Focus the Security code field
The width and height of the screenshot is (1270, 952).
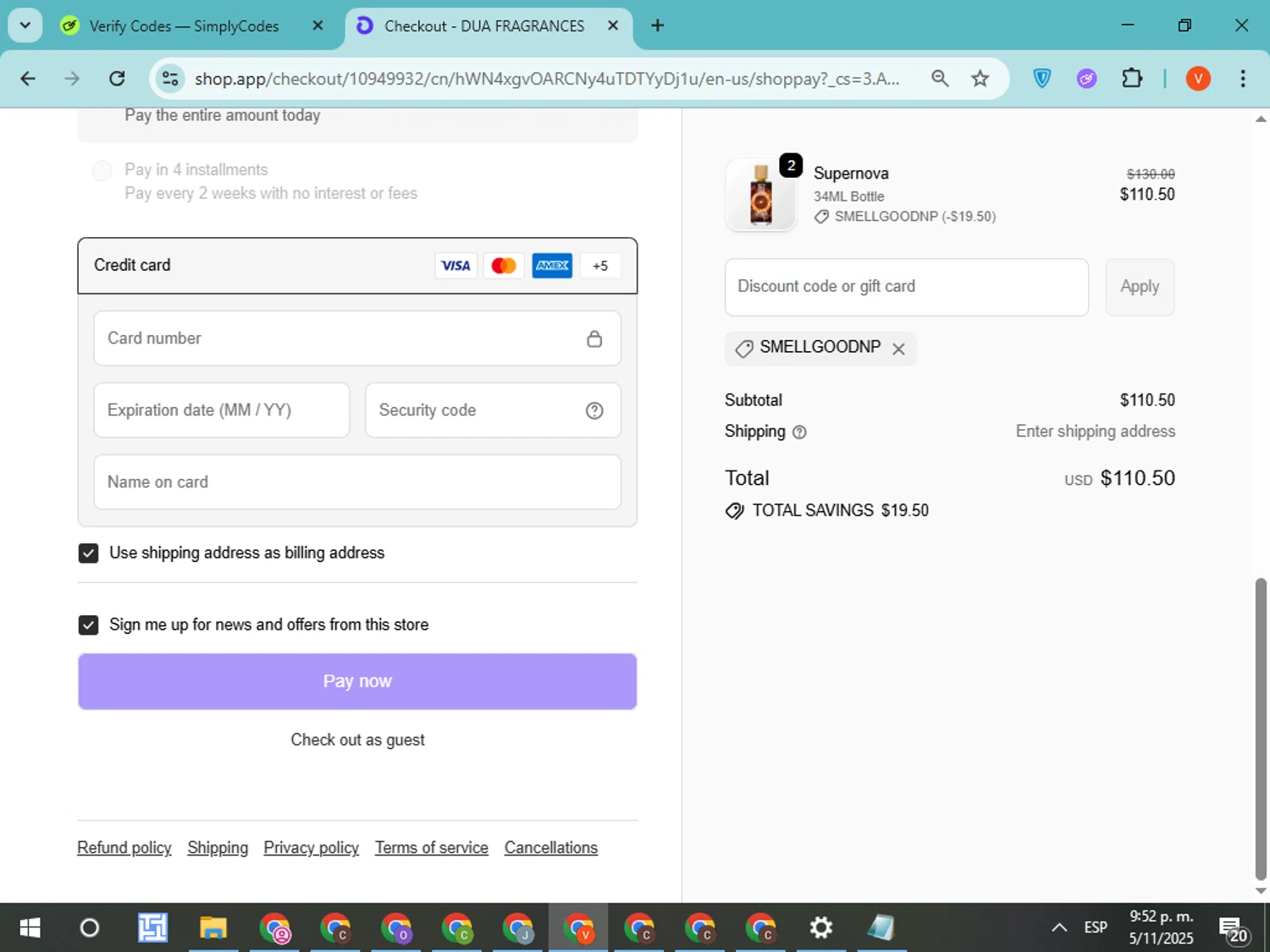[493, 410]
